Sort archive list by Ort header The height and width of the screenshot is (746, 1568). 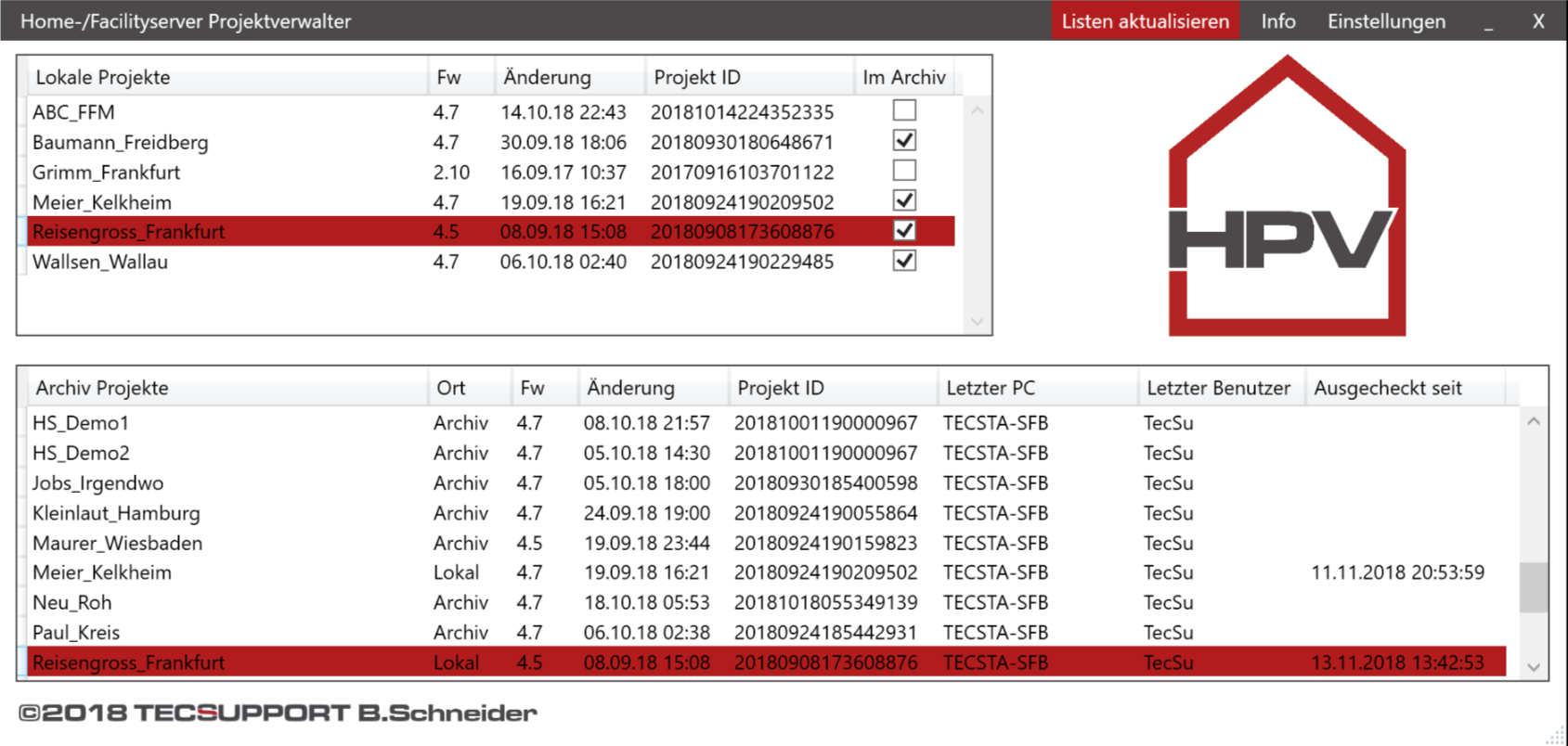469,388
